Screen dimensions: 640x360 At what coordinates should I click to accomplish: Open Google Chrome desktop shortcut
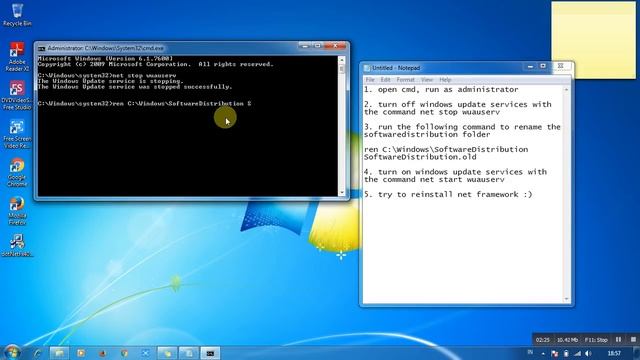(17, 172)
